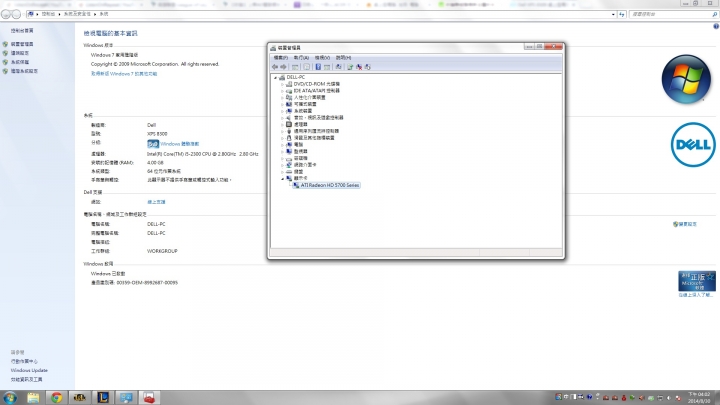The width and height of the screenshot is (720, 405).
Task: Expand the 系統裝置 node arrow
Action: pos(282,111)
